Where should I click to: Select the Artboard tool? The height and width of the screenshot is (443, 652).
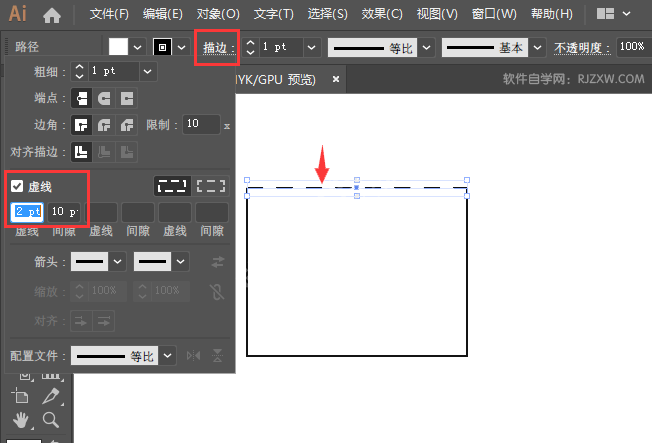click(x=20, y=396)
